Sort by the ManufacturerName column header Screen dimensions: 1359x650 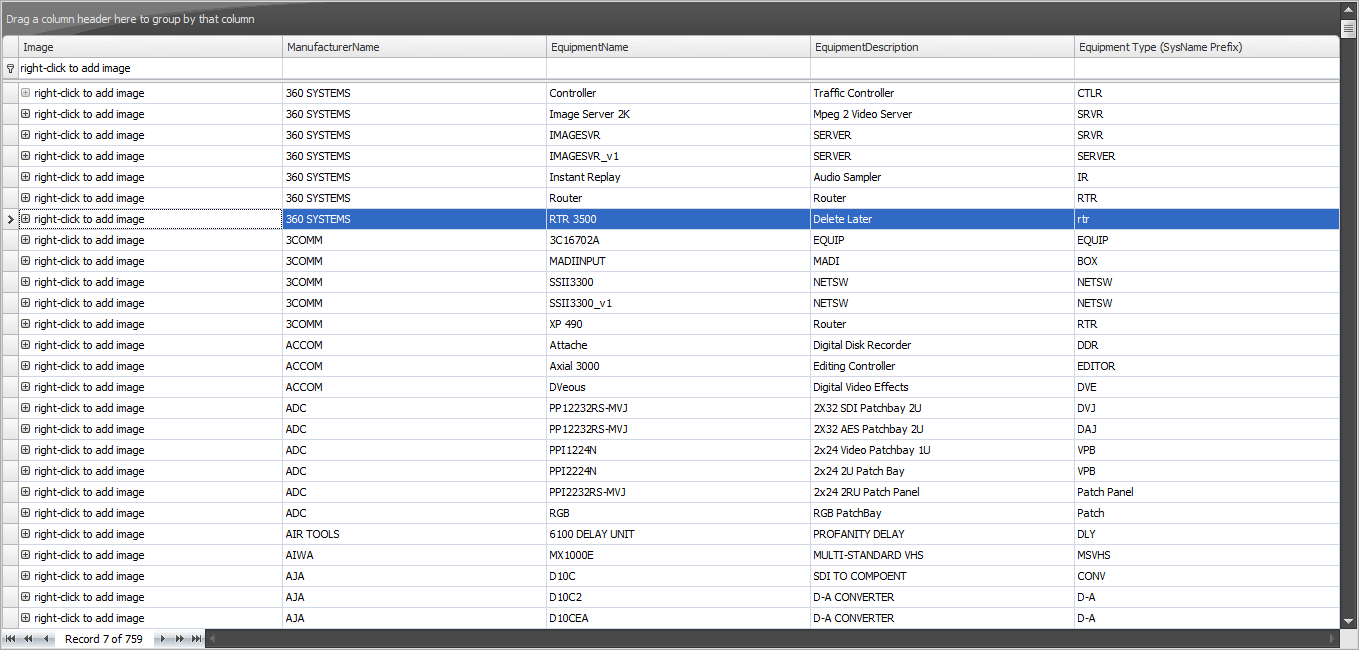414,47
